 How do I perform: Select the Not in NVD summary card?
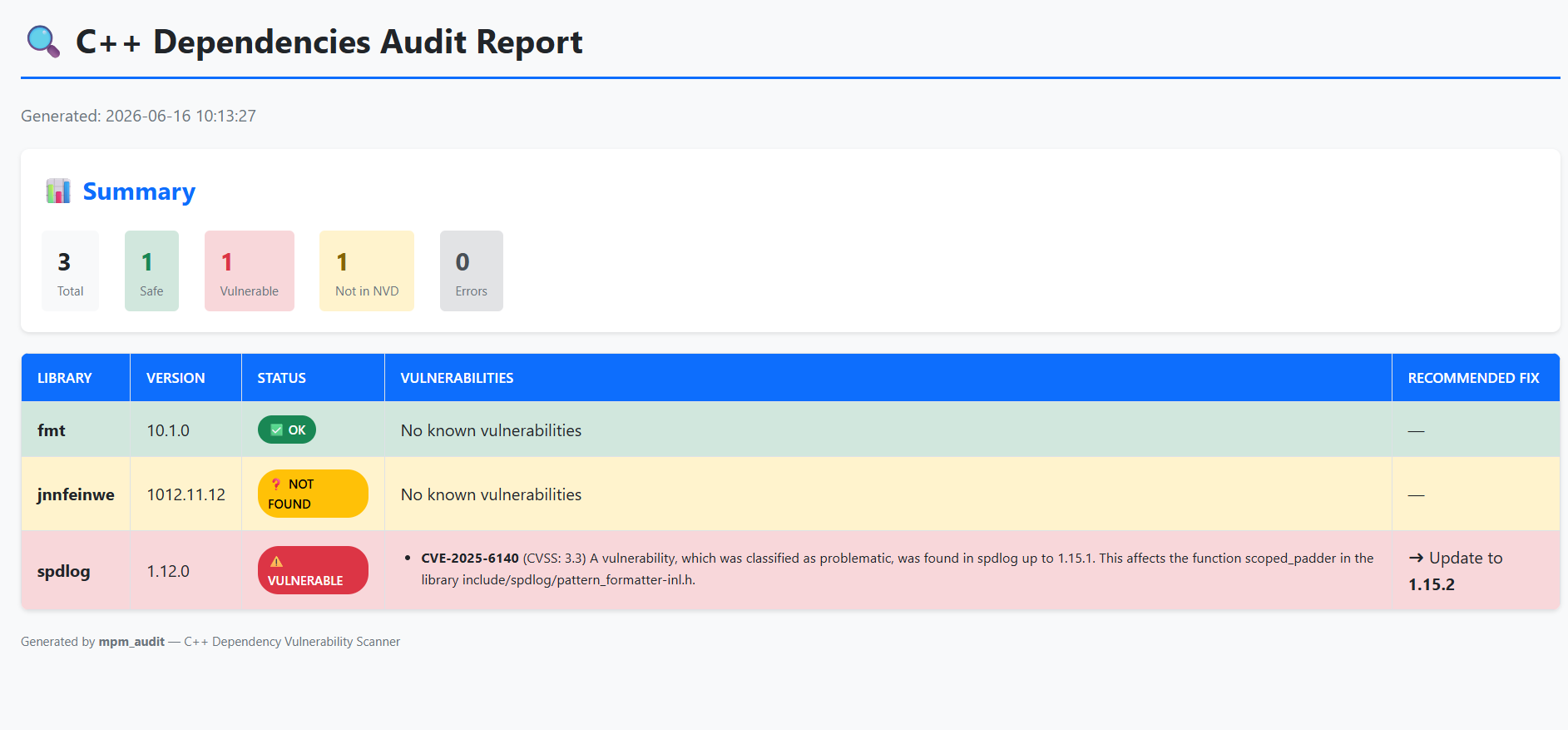tap(367, 271)
